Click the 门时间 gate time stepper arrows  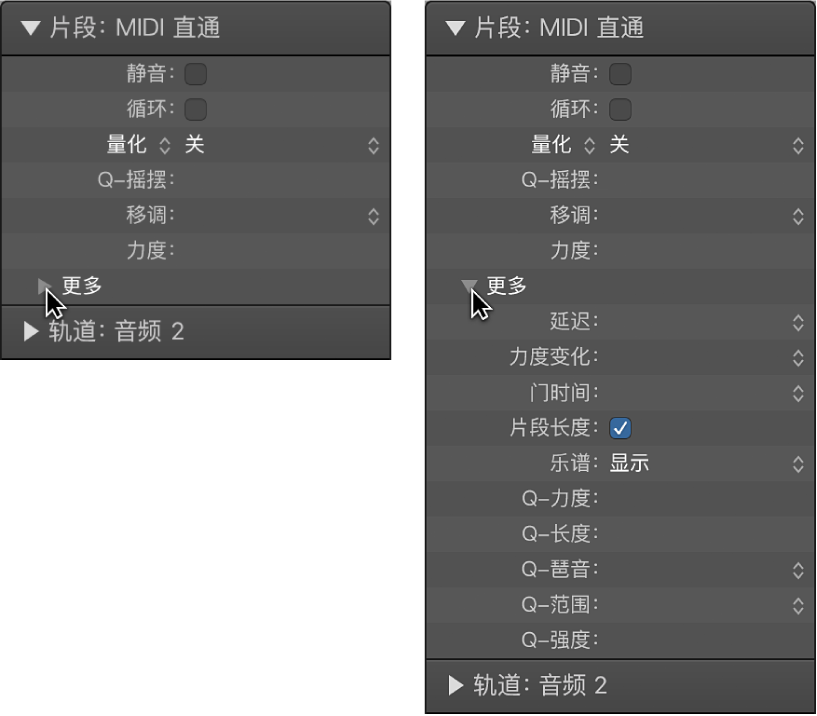pos(798,393)
